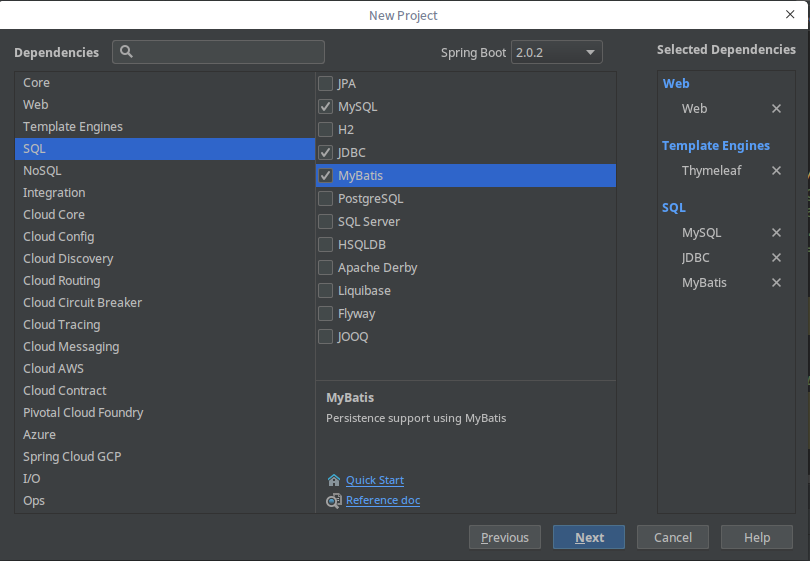Select the Cloud AWS category
Screen dimensions: 810x561
[165, 369]
